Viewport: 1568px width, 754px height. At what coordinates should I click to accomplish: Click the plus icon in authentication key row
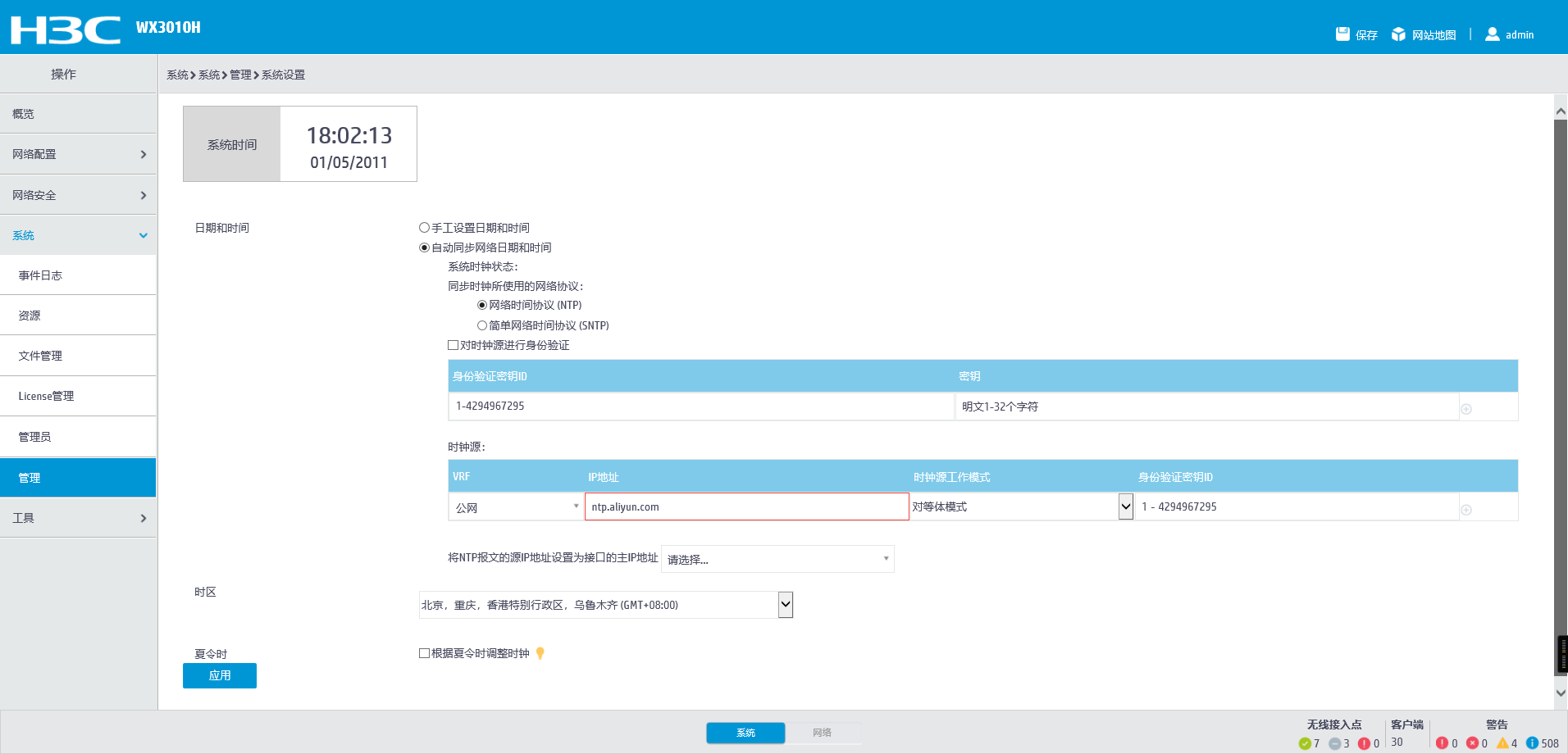click(x=1466, y=409)
